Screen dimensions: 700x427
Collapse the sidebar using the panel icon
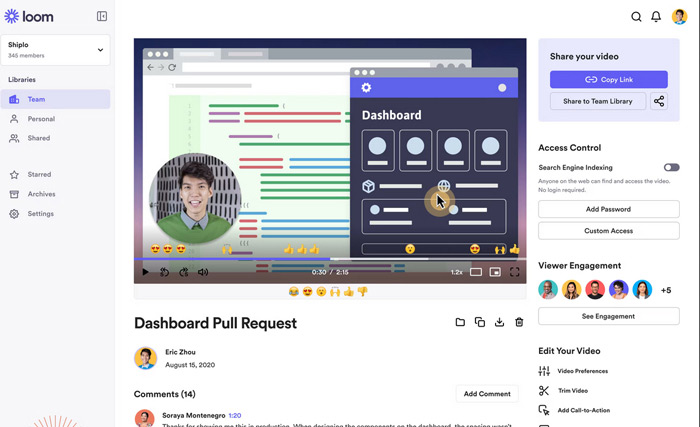tap(101, 17)
